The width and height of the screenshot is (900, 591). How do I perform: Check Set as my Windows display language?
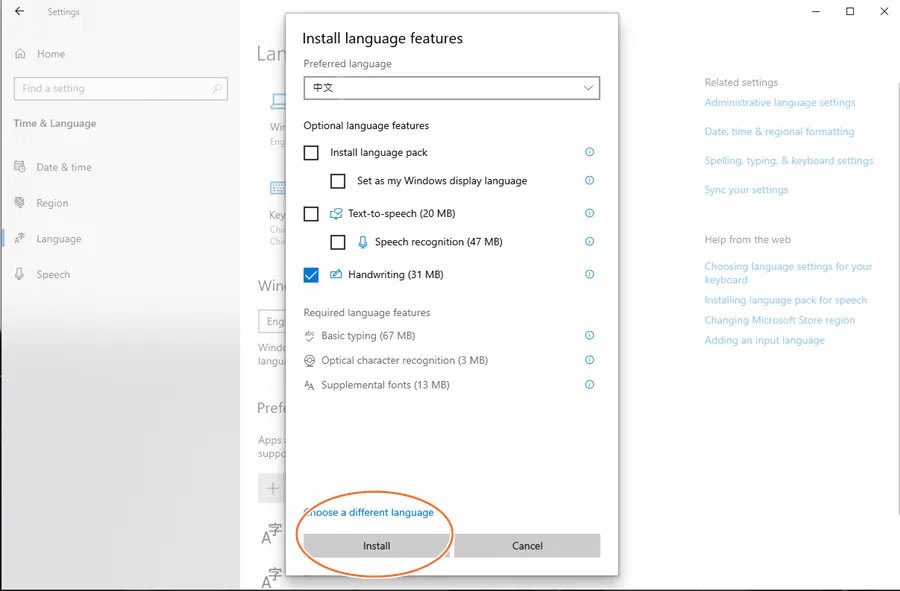pos(338,181)
